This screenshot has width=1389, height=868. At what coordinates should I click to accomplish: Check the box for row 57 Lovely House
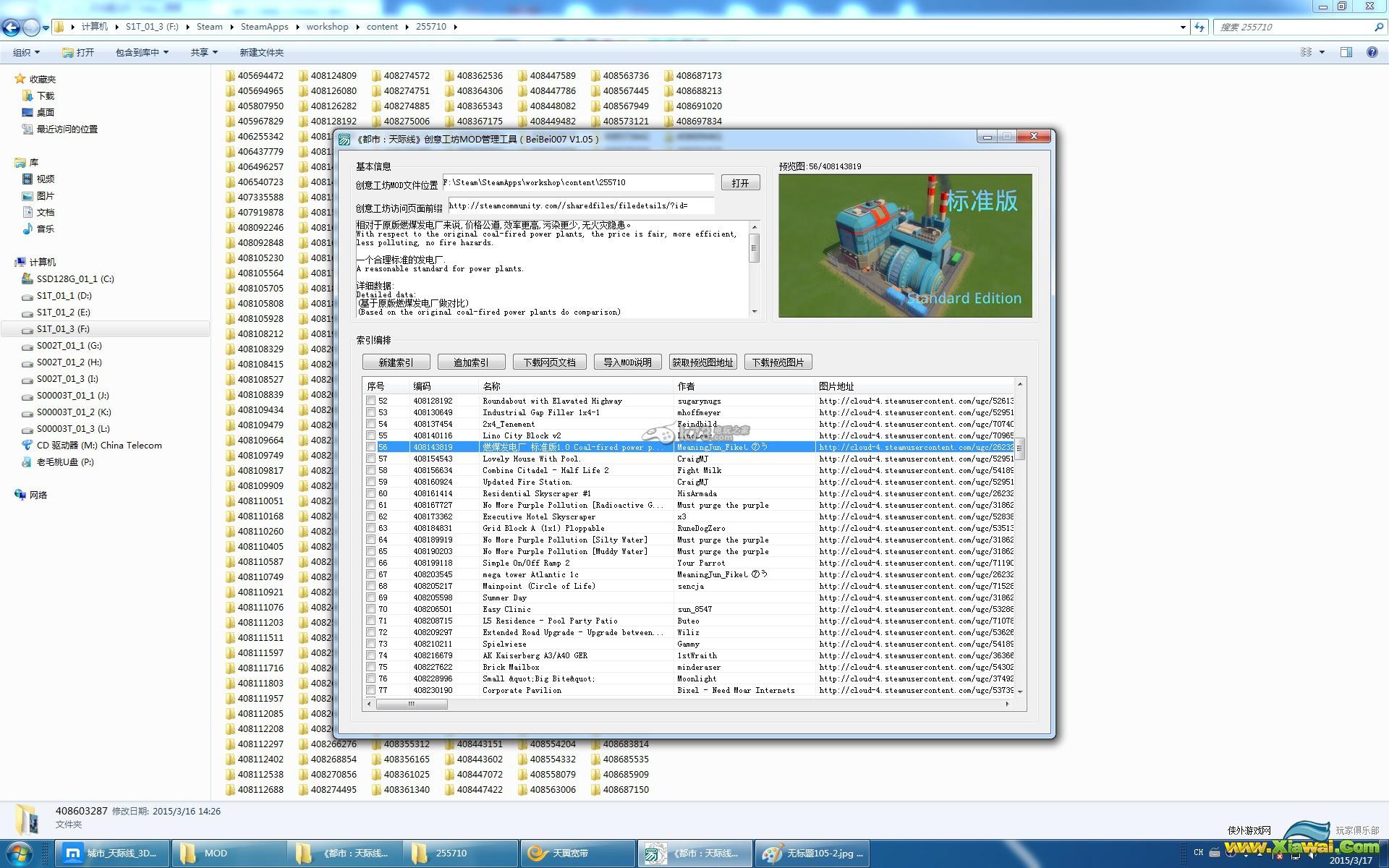(x=371, y=459)
